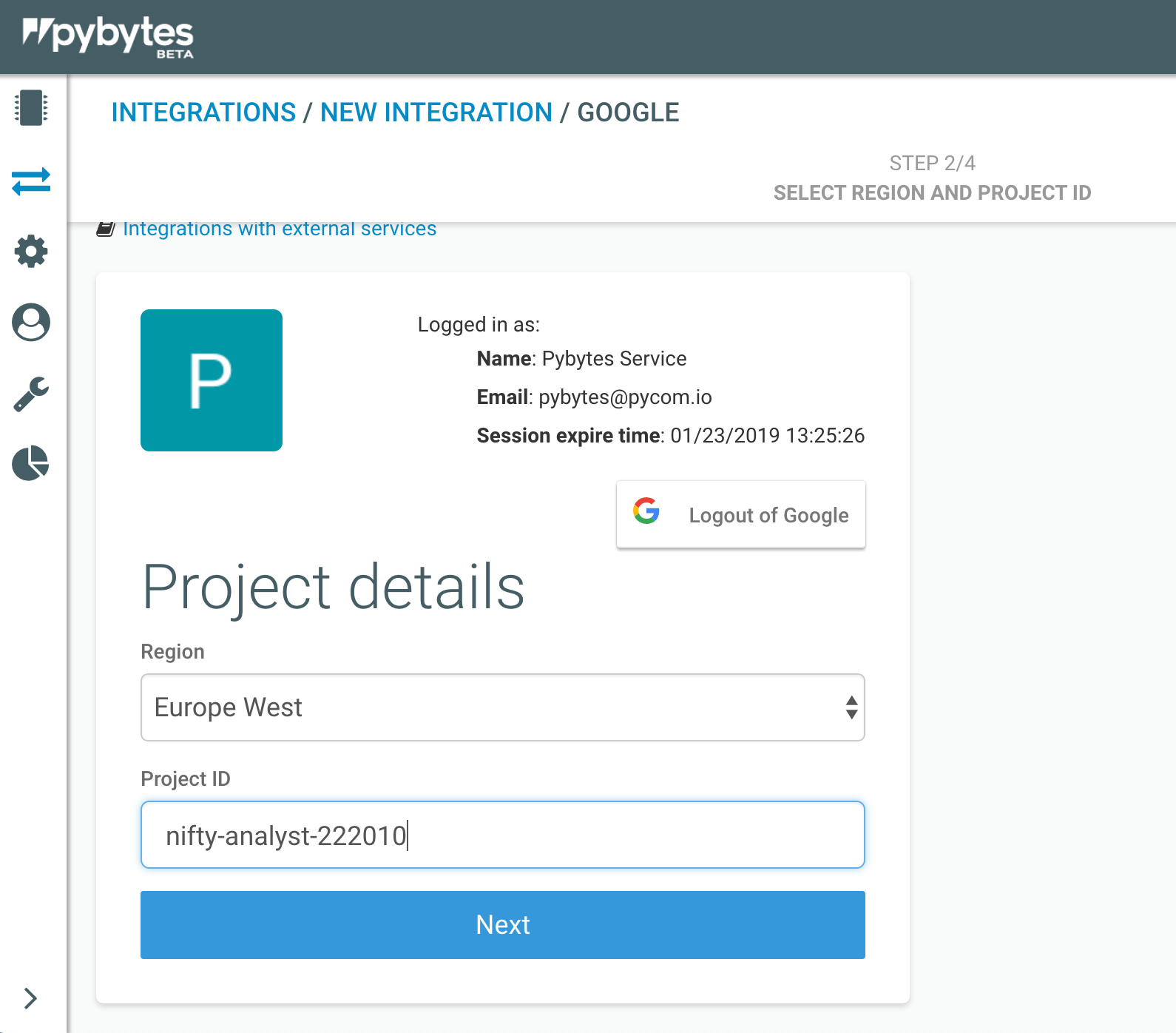Click the book icon beside documentation link
1176x1033 pixels.
[106, 229]
